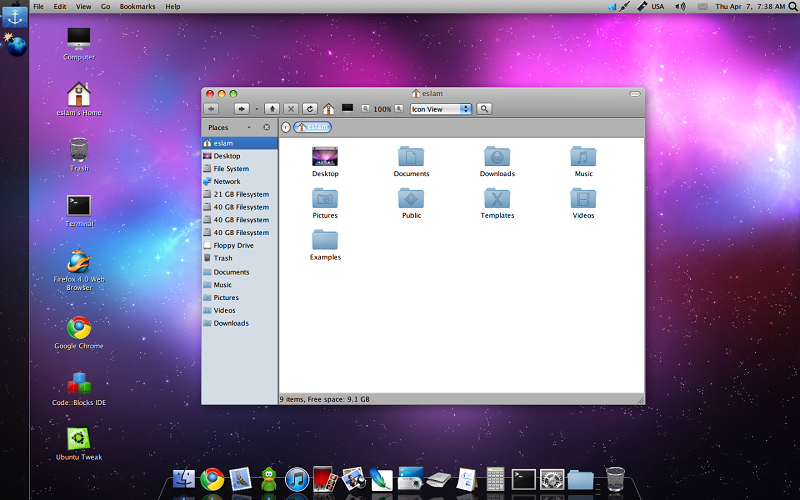Image resolution: width=800 pixels, height=500 pixels.
Task: Launch Google Chrome from the dock
Action: [x=211, y=479]
